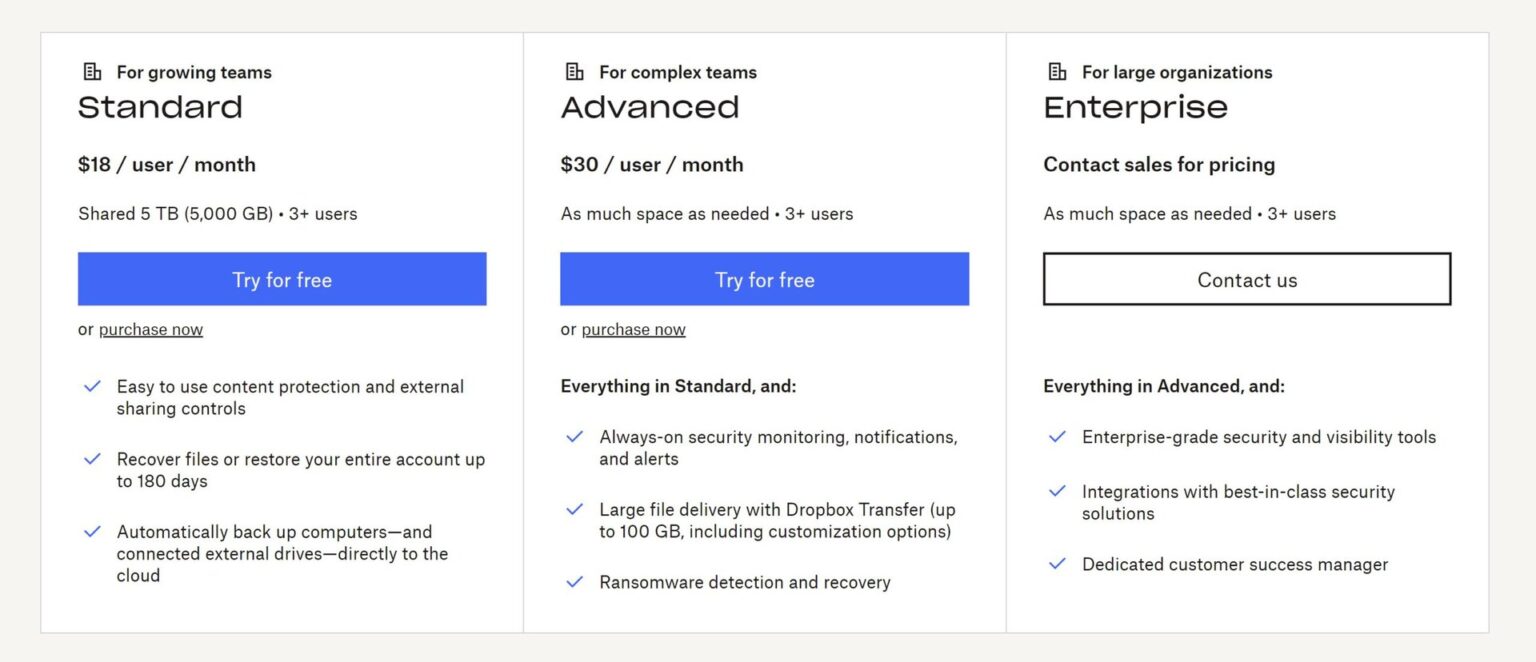Click the building icon above Enterprise plan
1536x662 pixels.
coord(1057,70)
